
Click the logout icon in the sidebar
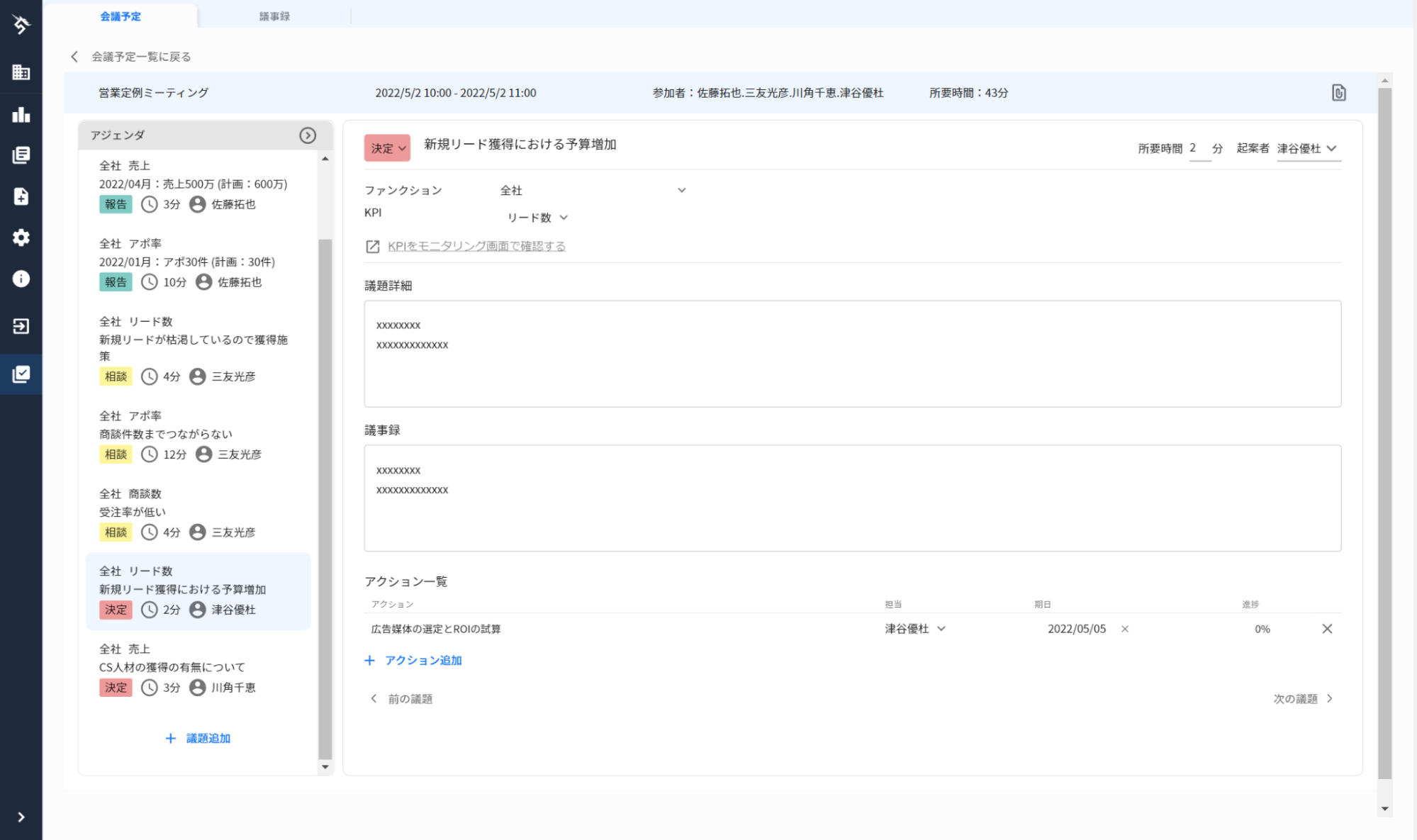(21, 327)
